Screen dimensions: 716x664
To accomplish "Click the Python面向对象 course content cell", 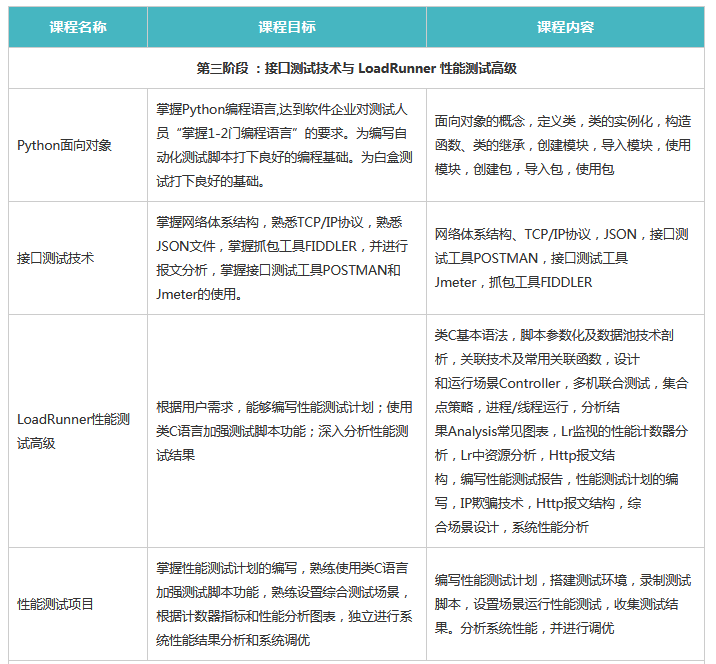I will coord(563,145).
